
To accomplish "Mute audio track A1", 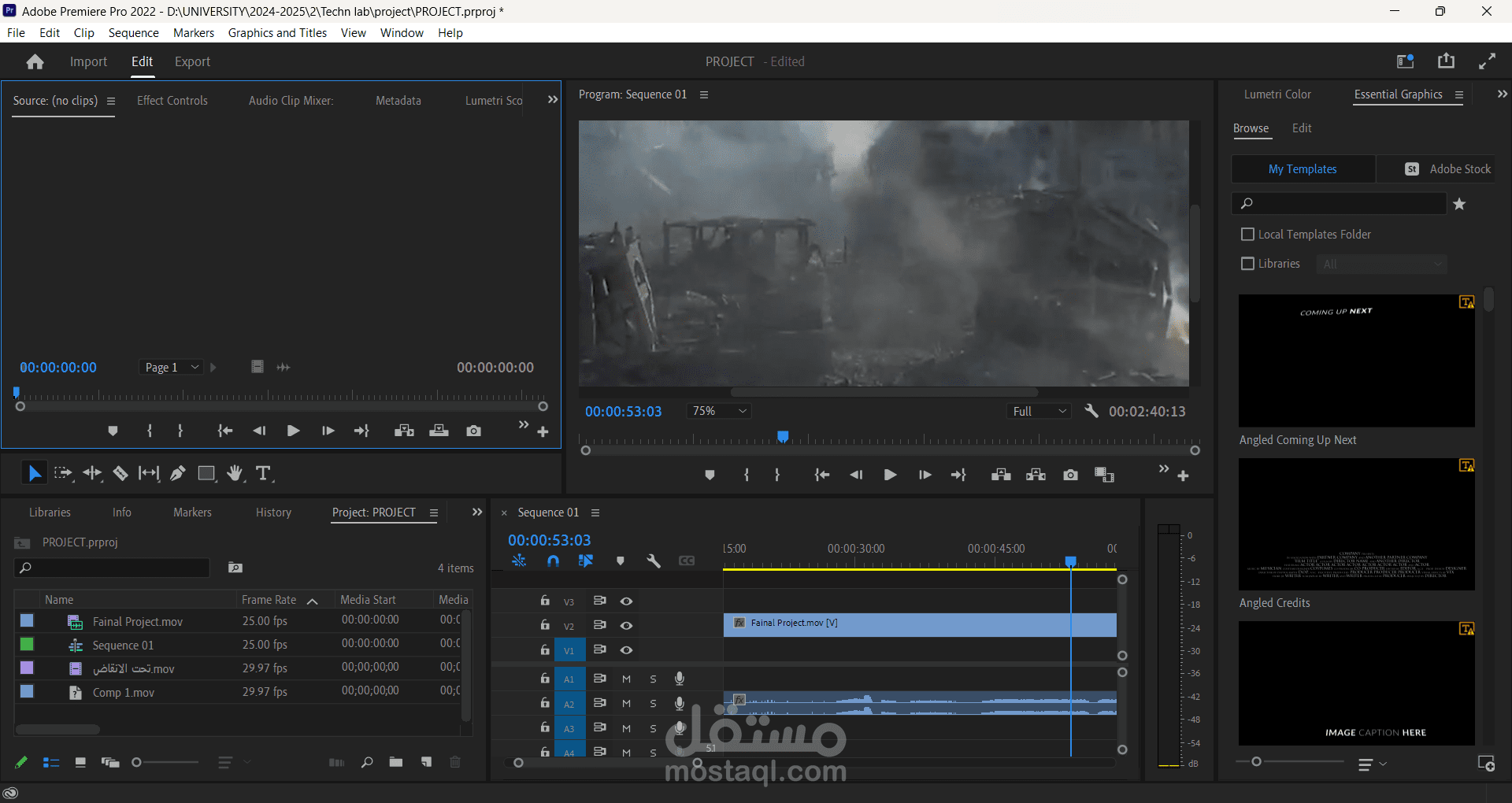I will [x=627, y=679].
